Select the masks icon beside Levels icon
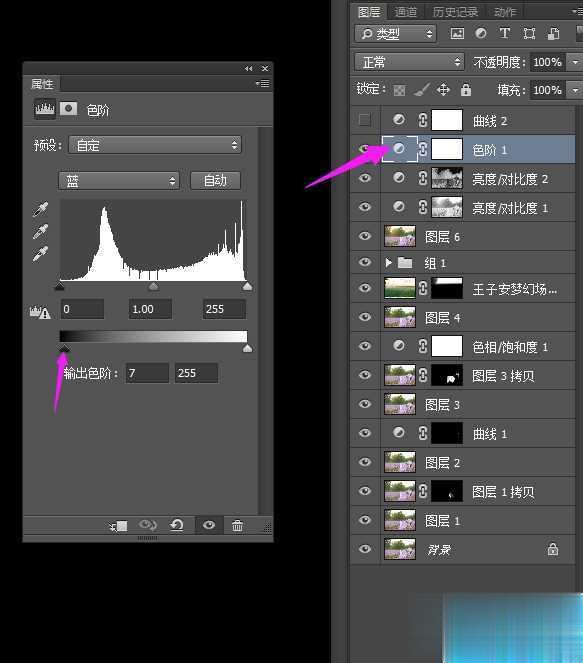The height and width of the screenshot is (663, 583). 68,109
